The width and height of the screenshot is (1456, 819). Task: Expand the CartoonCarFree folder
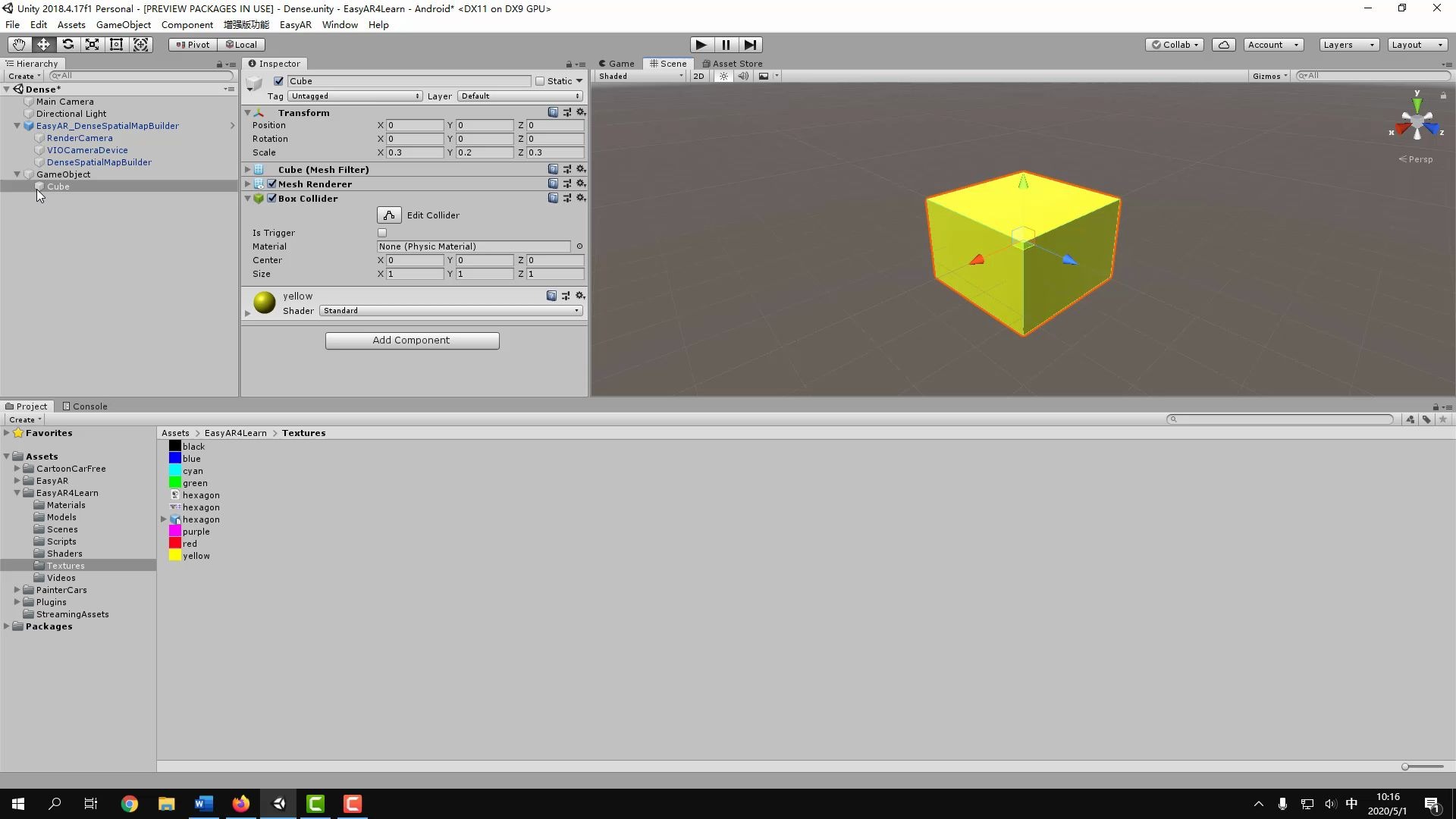(17, 469)
